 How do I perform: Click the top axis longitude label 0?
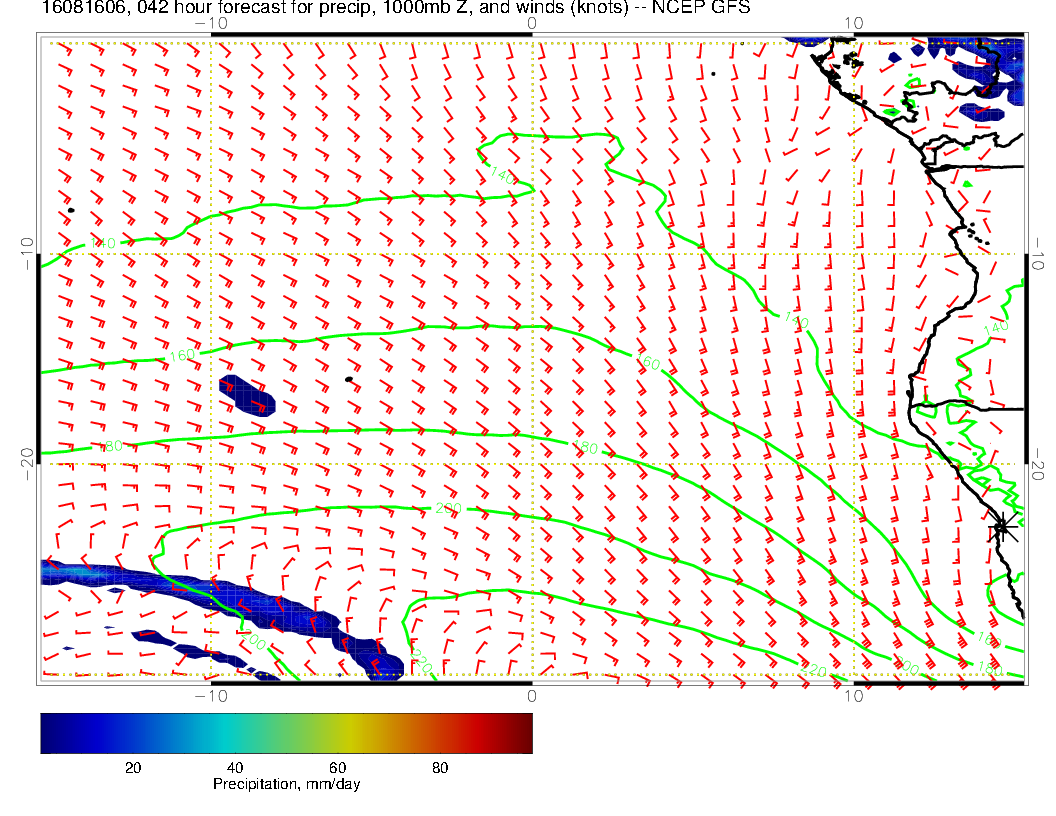531,23
